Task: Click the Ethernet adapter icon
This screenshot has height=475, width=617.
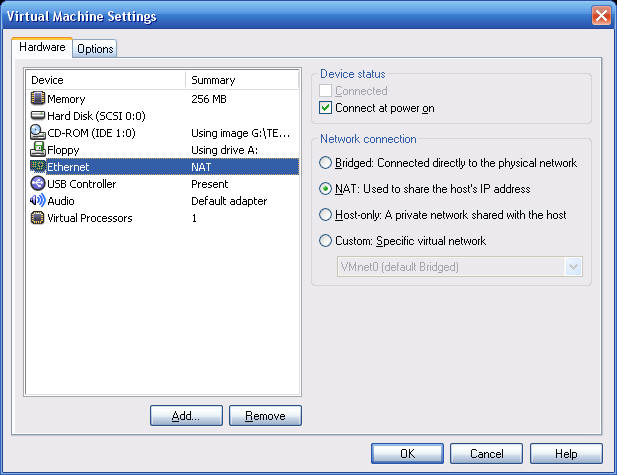Action: pyautogui.click(x=38, y=167)
